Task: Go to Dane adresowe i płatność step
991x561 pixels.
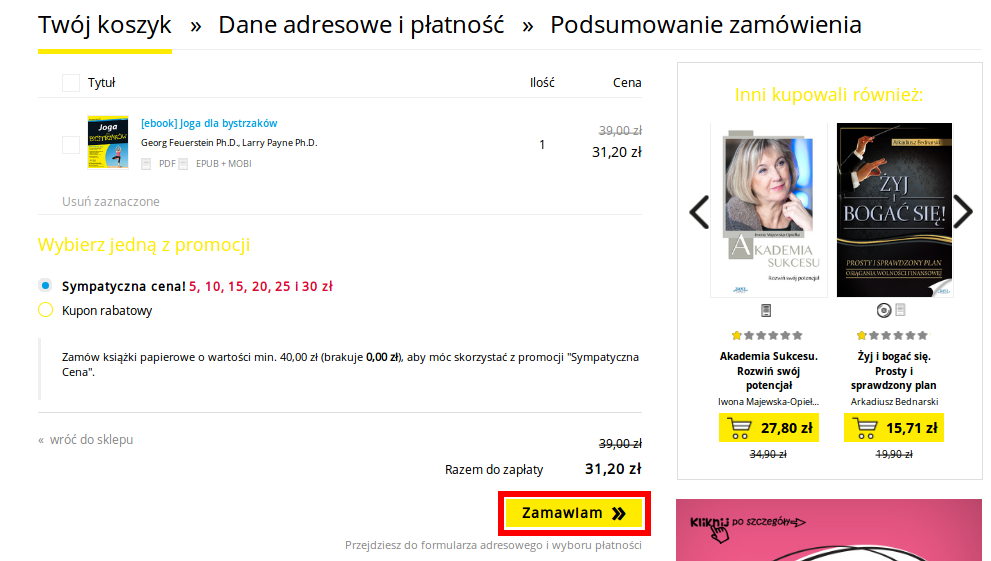Action: pos(361,25)
